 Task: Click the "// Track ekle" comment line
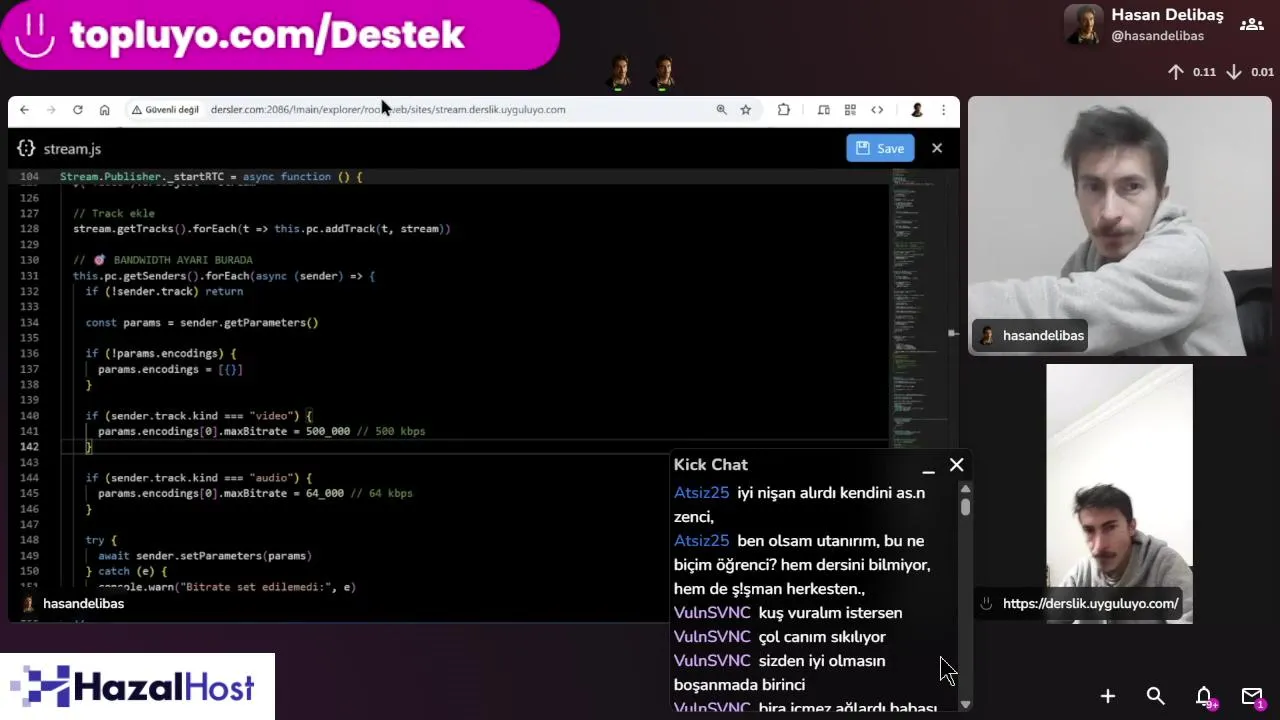click(x=113, y=213)
